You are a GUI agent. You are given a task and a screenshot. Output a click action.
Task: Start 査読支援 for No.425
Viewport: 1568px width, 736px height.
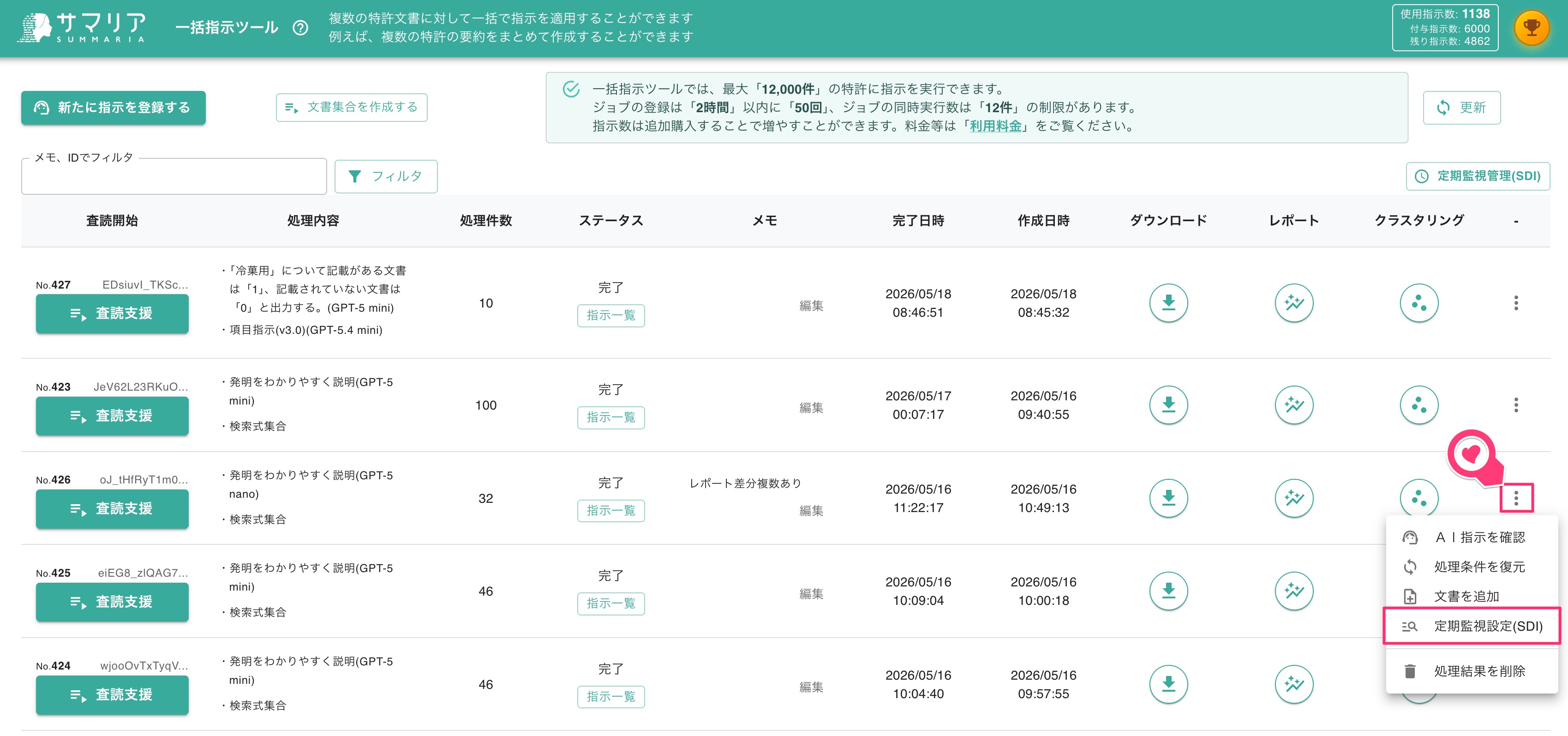(x=112, y=602)
